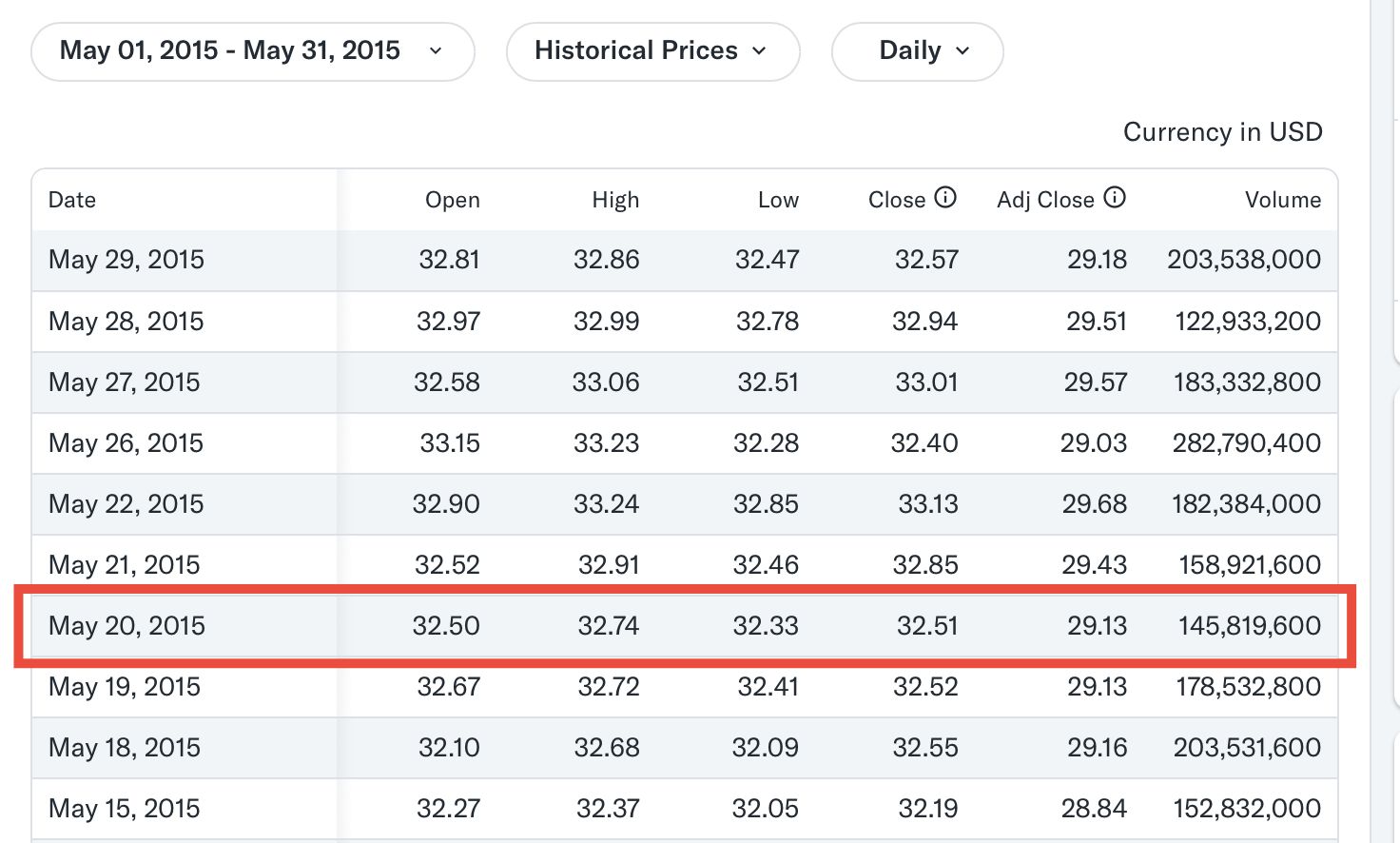Click volume value 182,384,000

click(1246, 504)
